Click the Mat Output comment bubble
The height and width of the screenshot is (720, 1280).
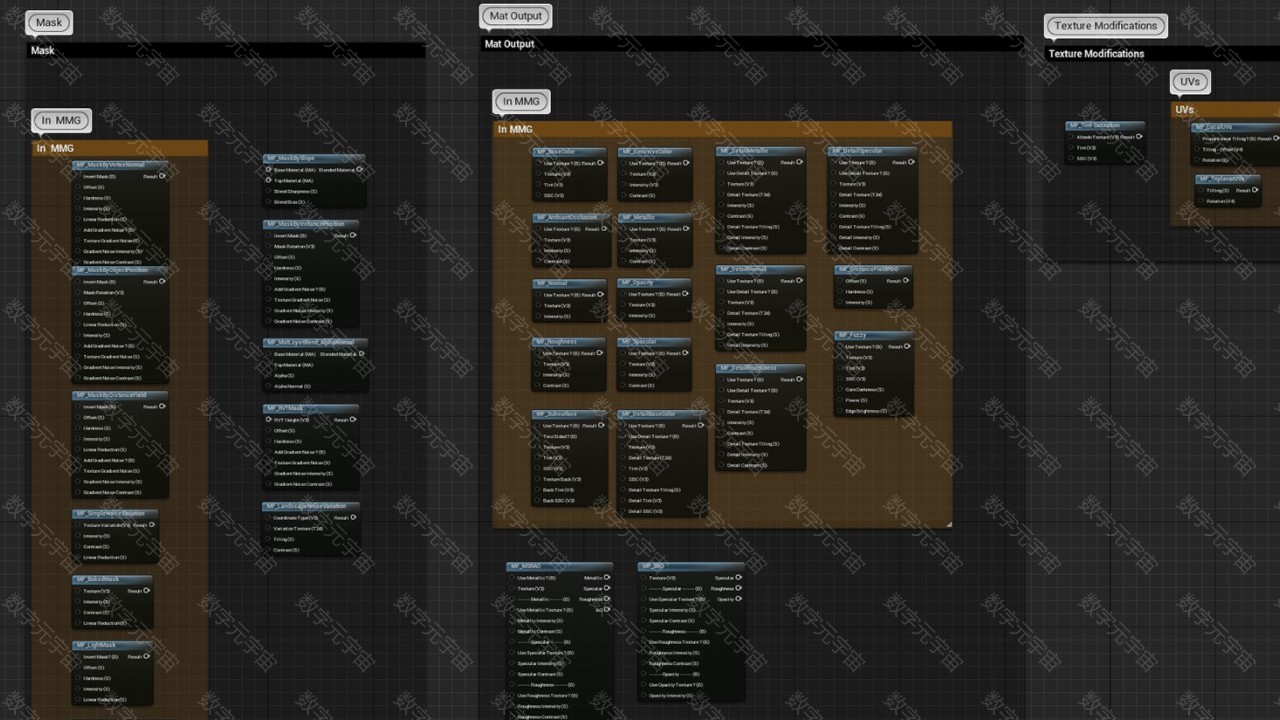pos(515,16)
